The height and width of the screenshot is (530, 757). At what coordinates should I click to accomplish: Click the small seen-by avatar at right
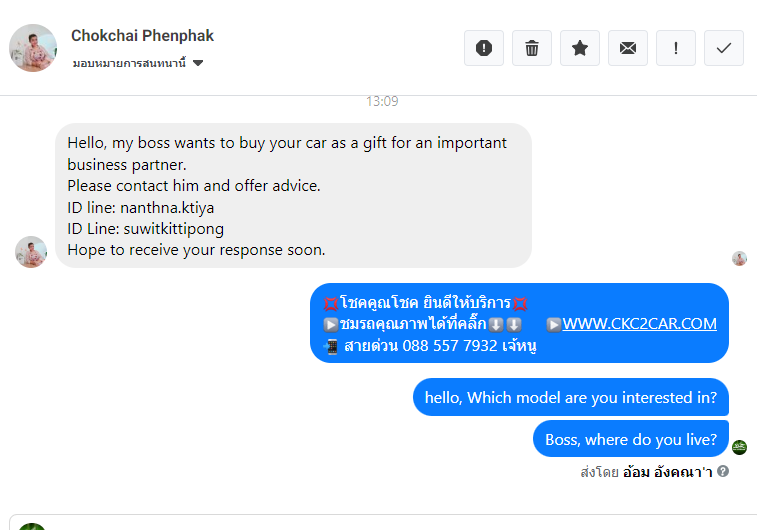[x=739, y=258]
